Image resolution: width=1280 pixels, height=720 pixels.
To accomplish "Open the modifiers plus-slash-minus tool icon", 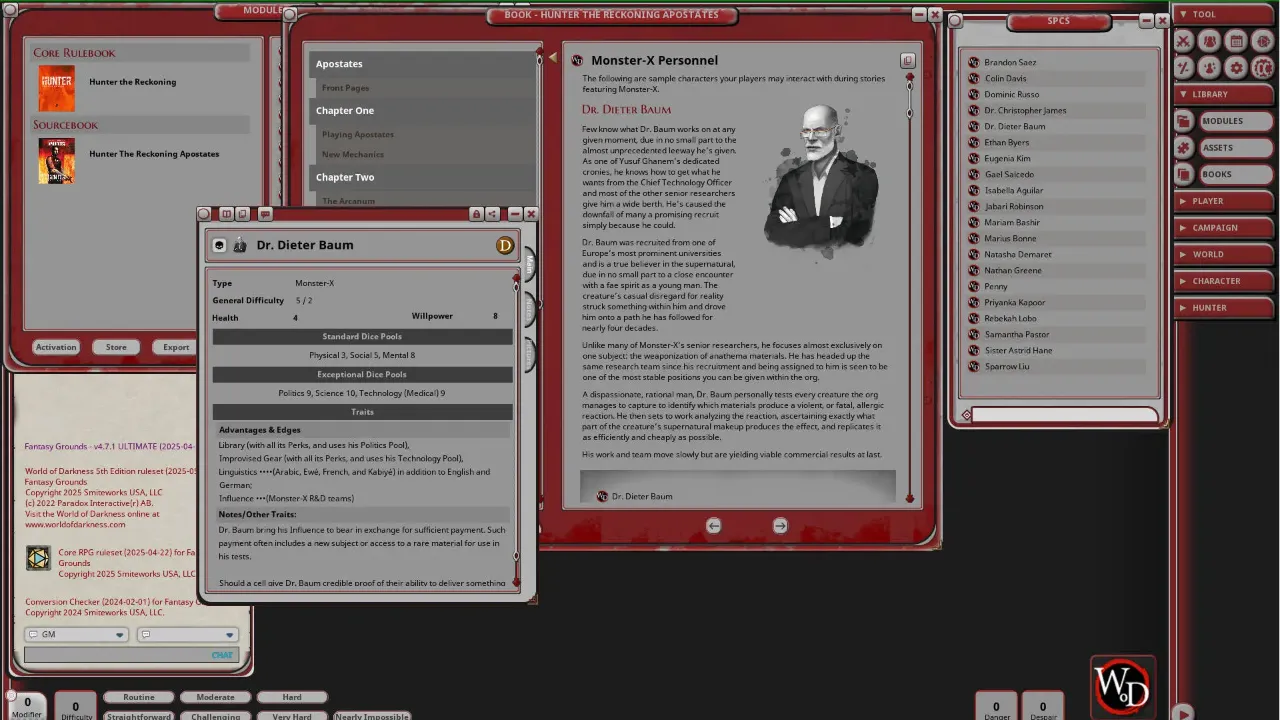I will tap(1183, 68).
